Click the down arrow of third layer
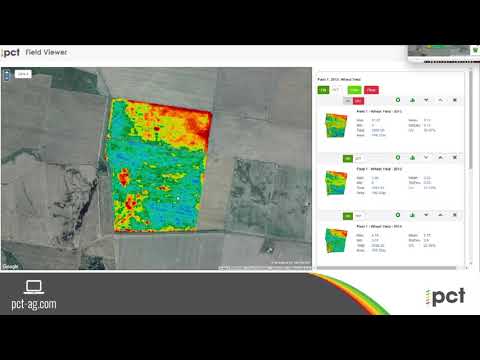This screenshot has height=360, width=480. (426, 215)
